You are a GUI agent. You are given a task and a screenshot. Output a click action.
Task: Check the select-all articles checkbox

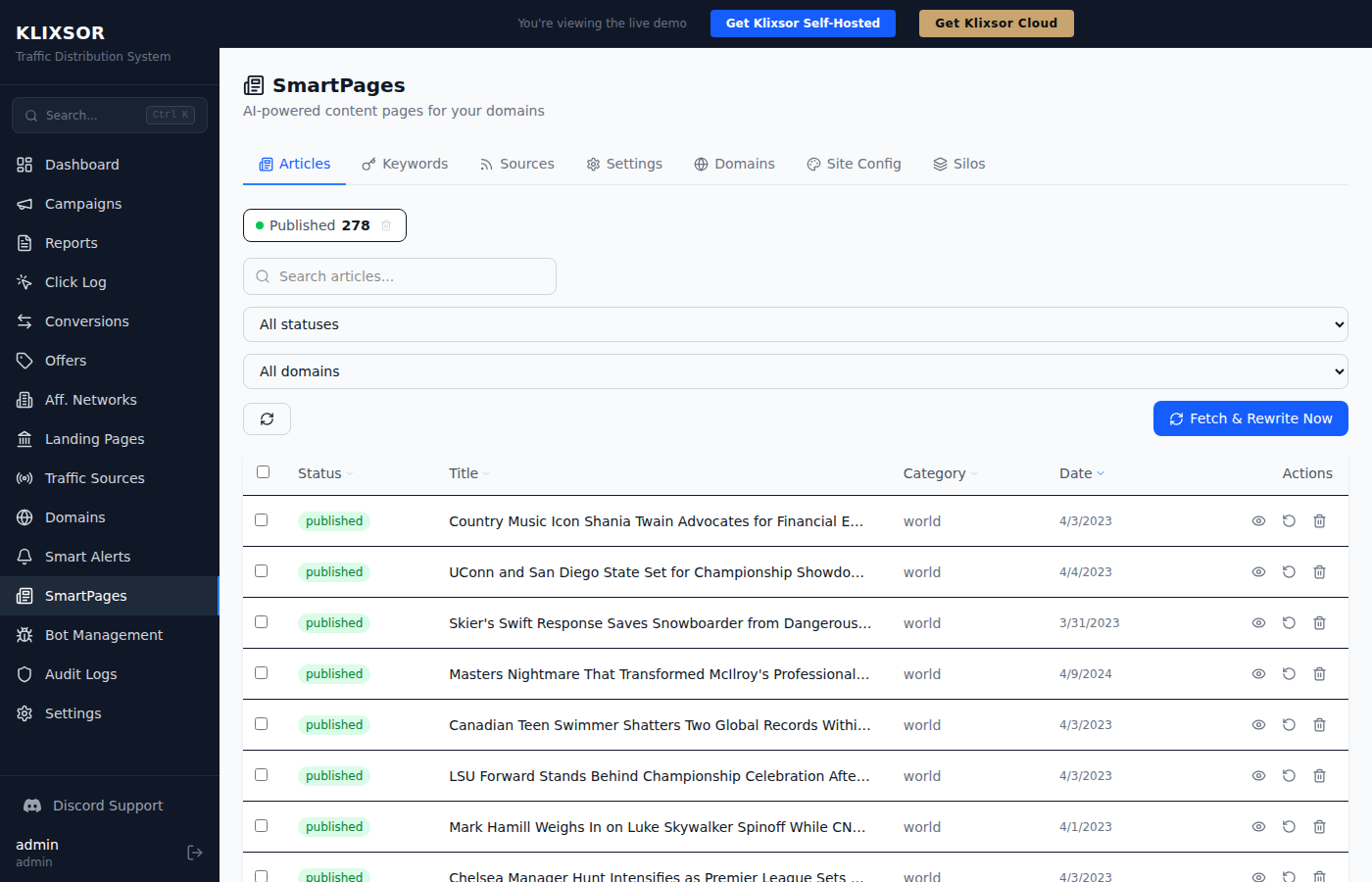pos(263,471)
